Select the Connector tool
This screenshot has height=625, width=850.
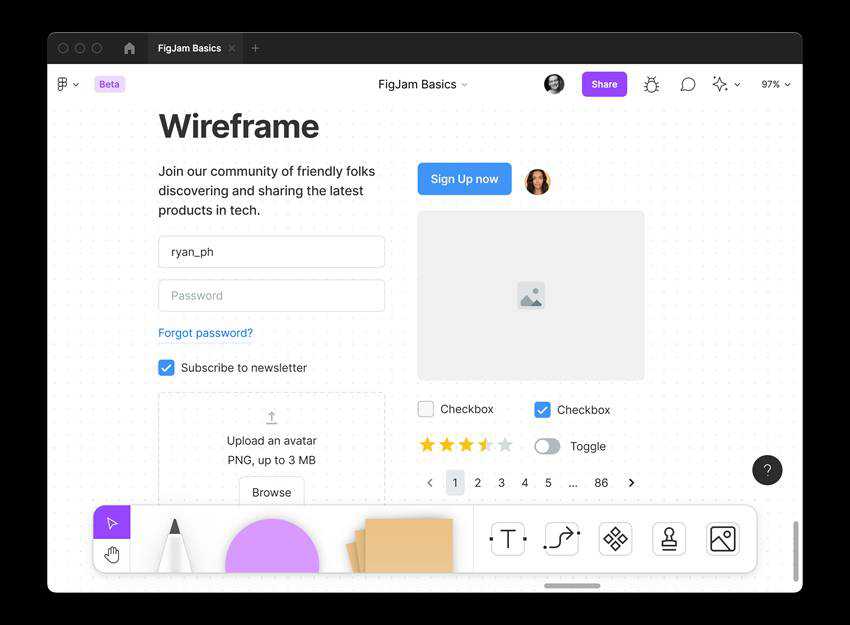[x=561, y=539]
